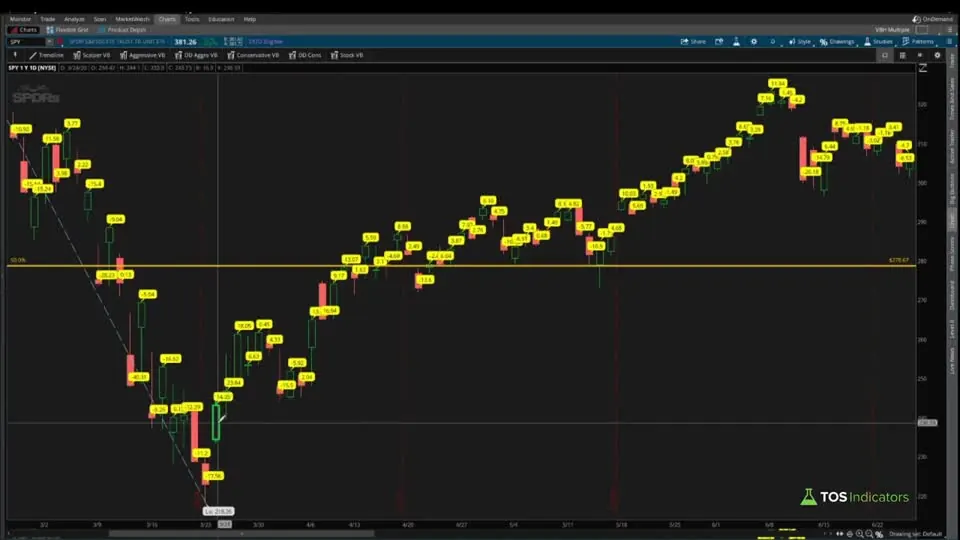960x540 pixels.
Task: Click the chart link color icon beside symbol
Action: 60,42
